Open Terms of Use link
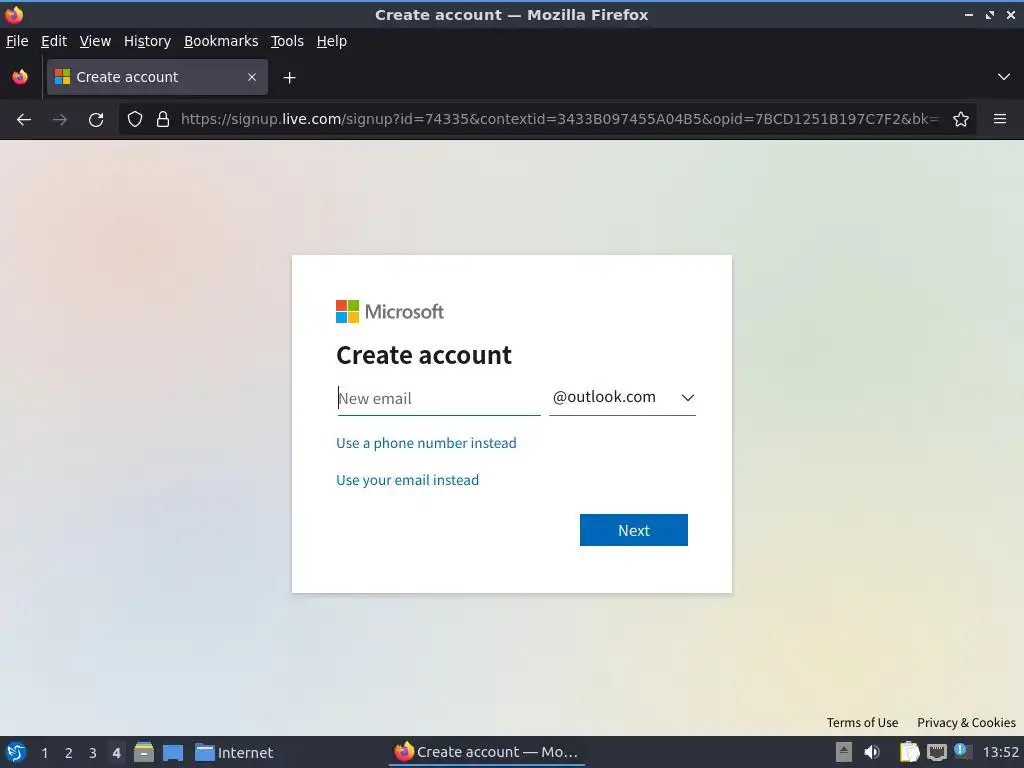 [862, 722]
